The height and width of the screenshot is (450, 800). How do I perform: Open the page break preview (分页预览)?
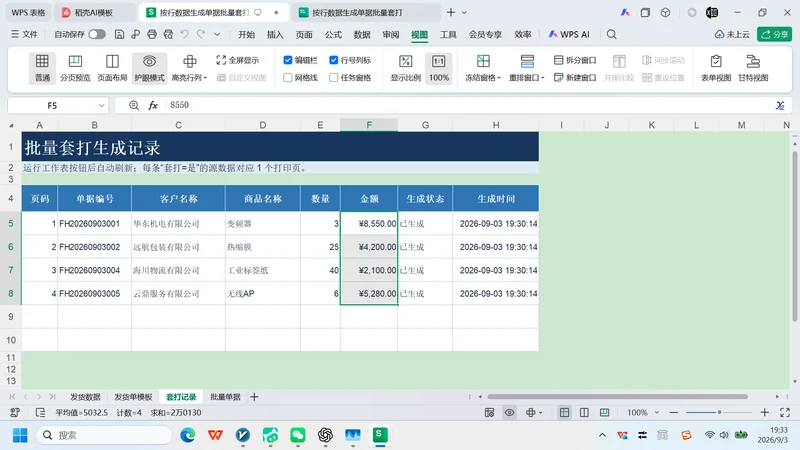pyautogui.click(x=75, y=68)
